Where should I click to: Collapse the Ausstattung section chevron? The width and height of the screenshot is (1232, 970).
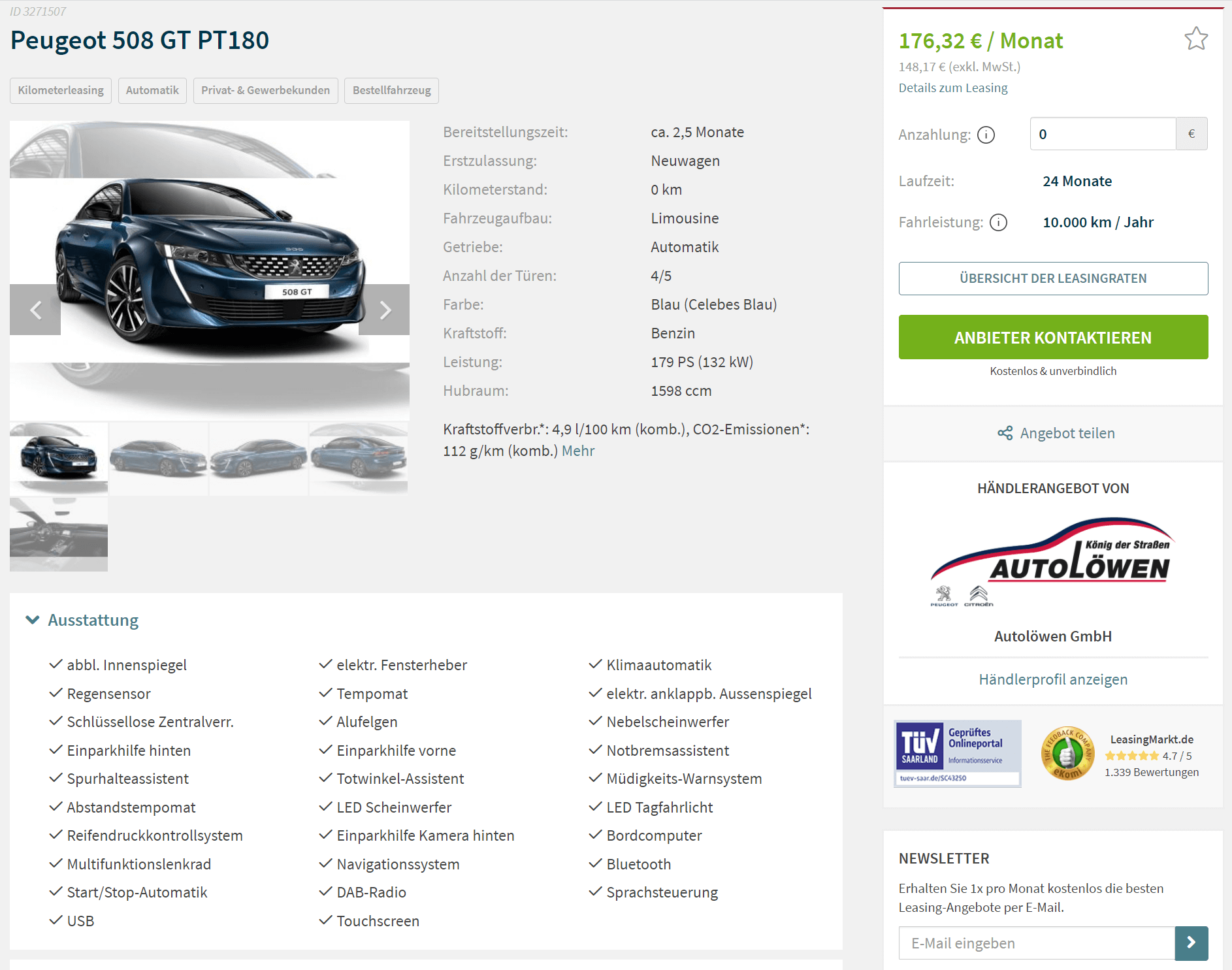point(33,620)
